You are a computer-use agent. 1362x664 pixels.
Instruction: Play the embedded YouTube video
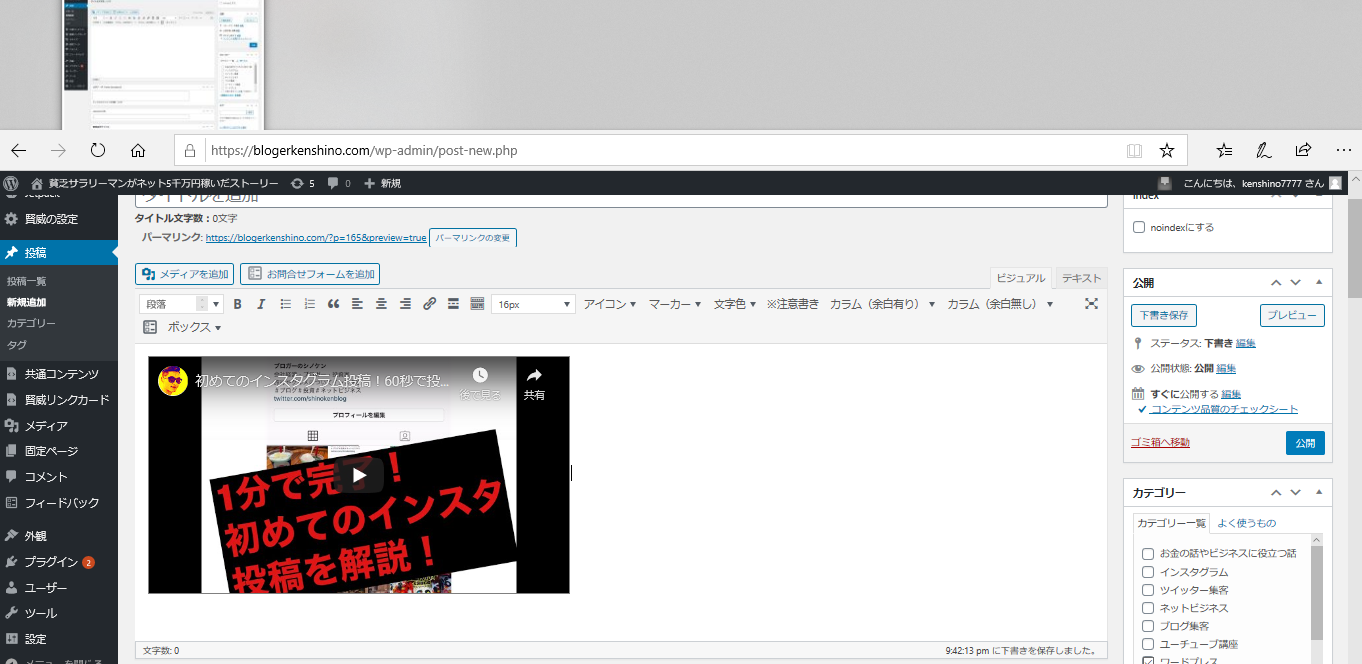tap(359, 475)
